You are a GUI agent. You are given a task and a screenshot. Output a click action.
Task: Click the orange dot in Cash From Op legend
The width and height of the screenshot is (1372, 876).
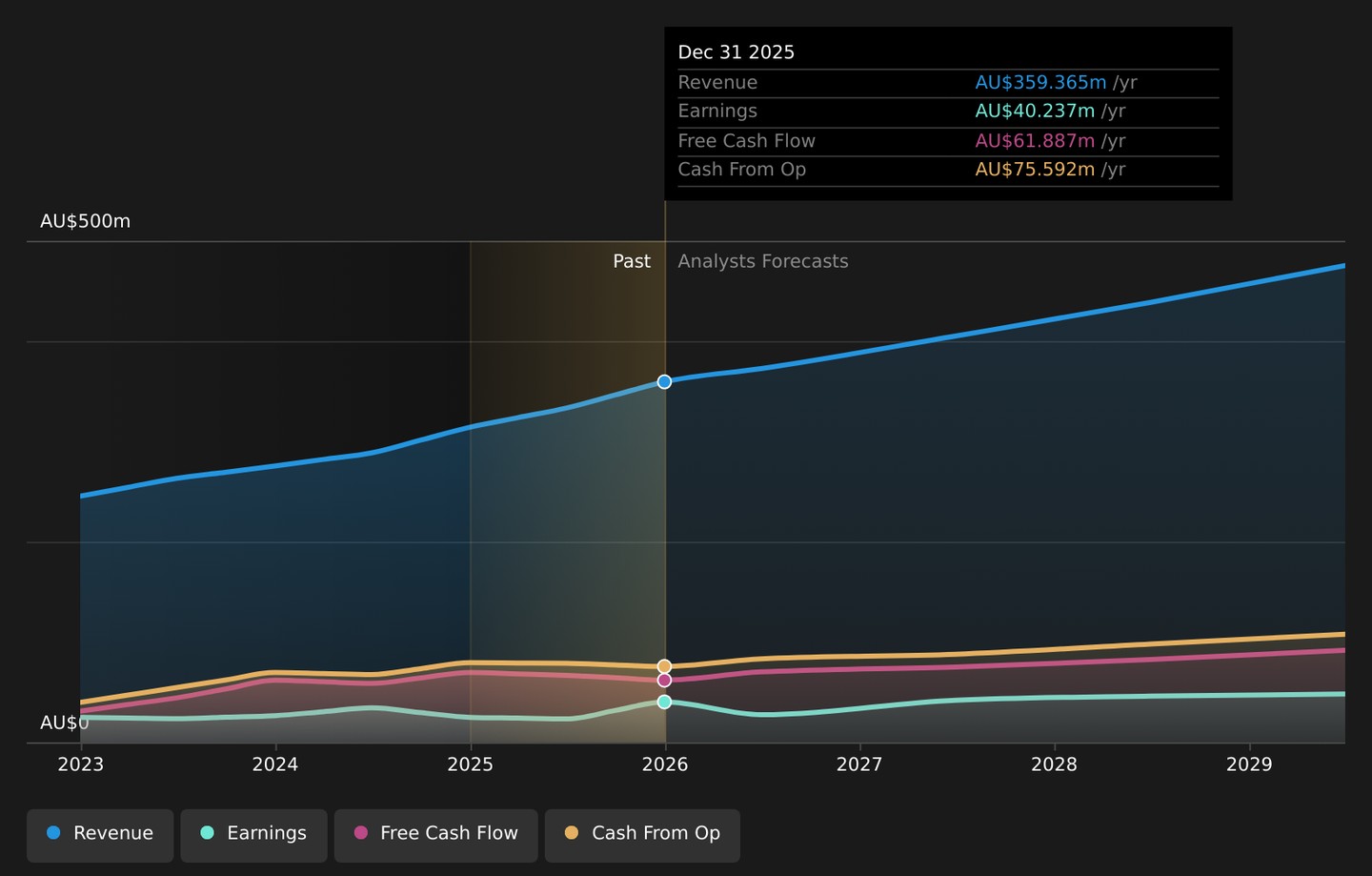572,832
